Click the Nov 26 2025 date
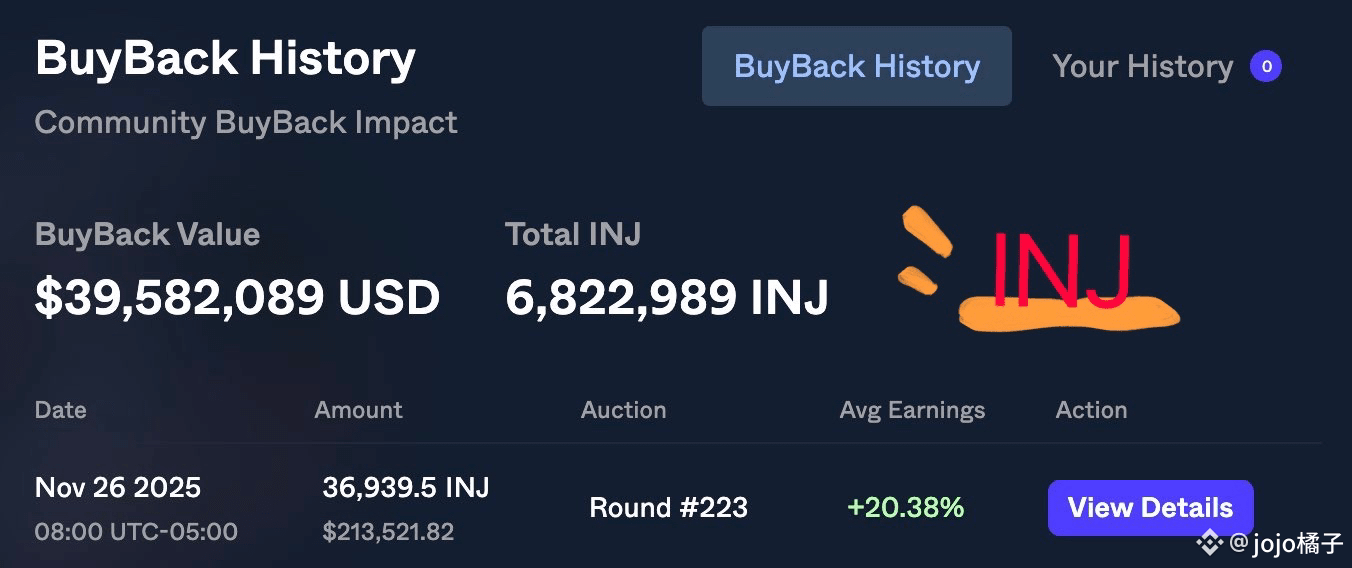 point(118,488)
